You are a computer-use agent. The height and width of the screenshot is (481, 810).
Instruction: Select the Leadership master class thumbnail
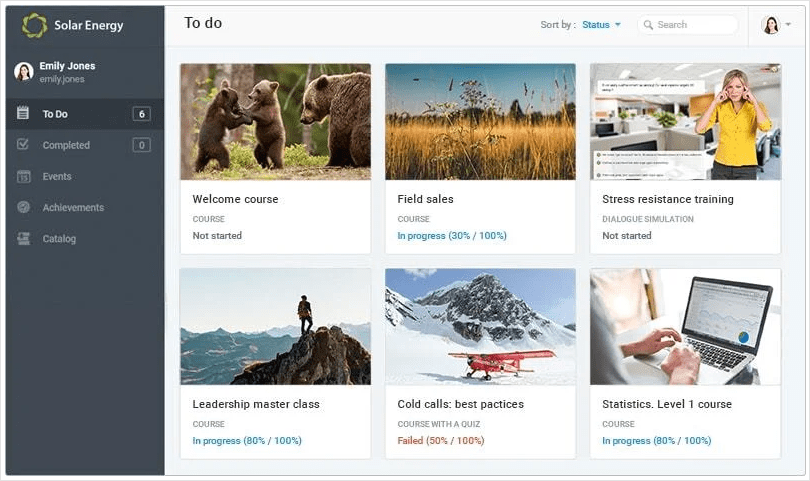point(275,327)
